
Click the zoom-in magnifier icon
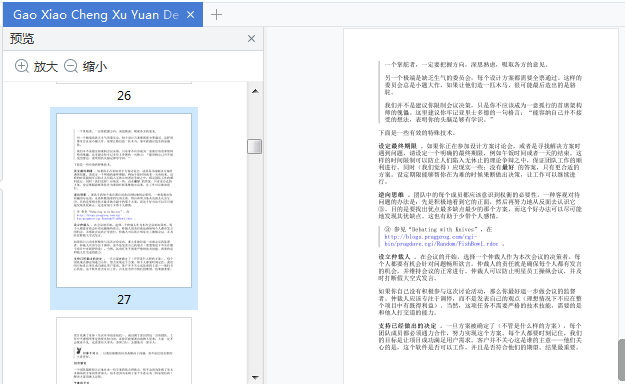pyautogui.click(x=22, y=66)
